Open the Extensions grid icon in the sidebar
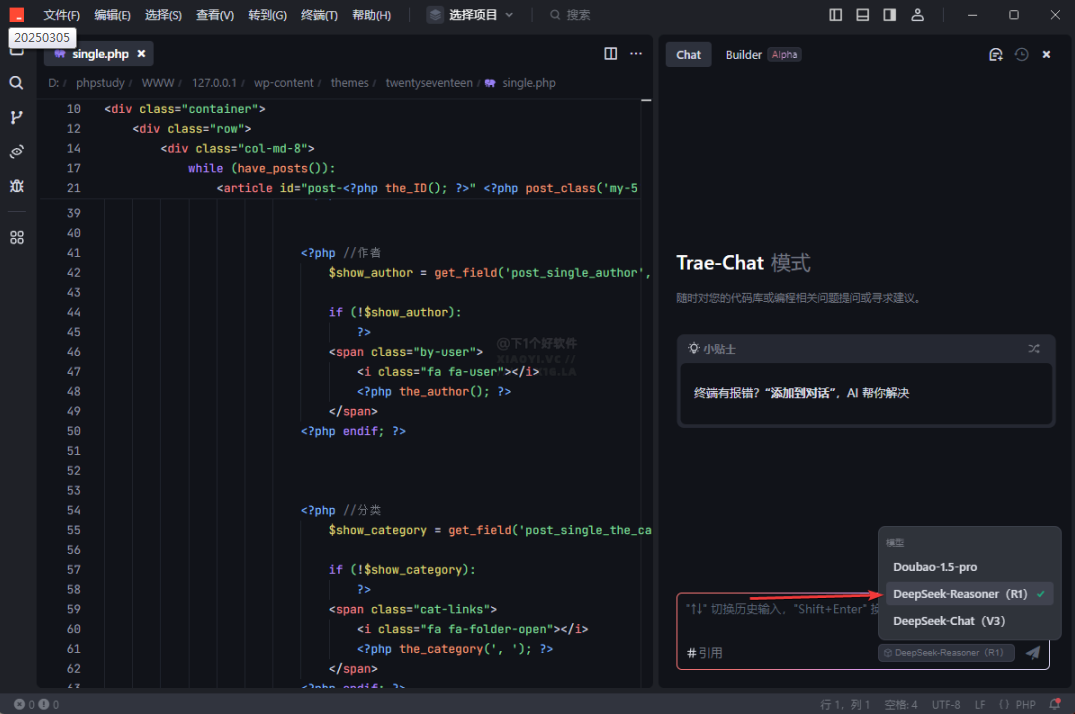Screen dimensions: 1075x714 click(16, 238)
